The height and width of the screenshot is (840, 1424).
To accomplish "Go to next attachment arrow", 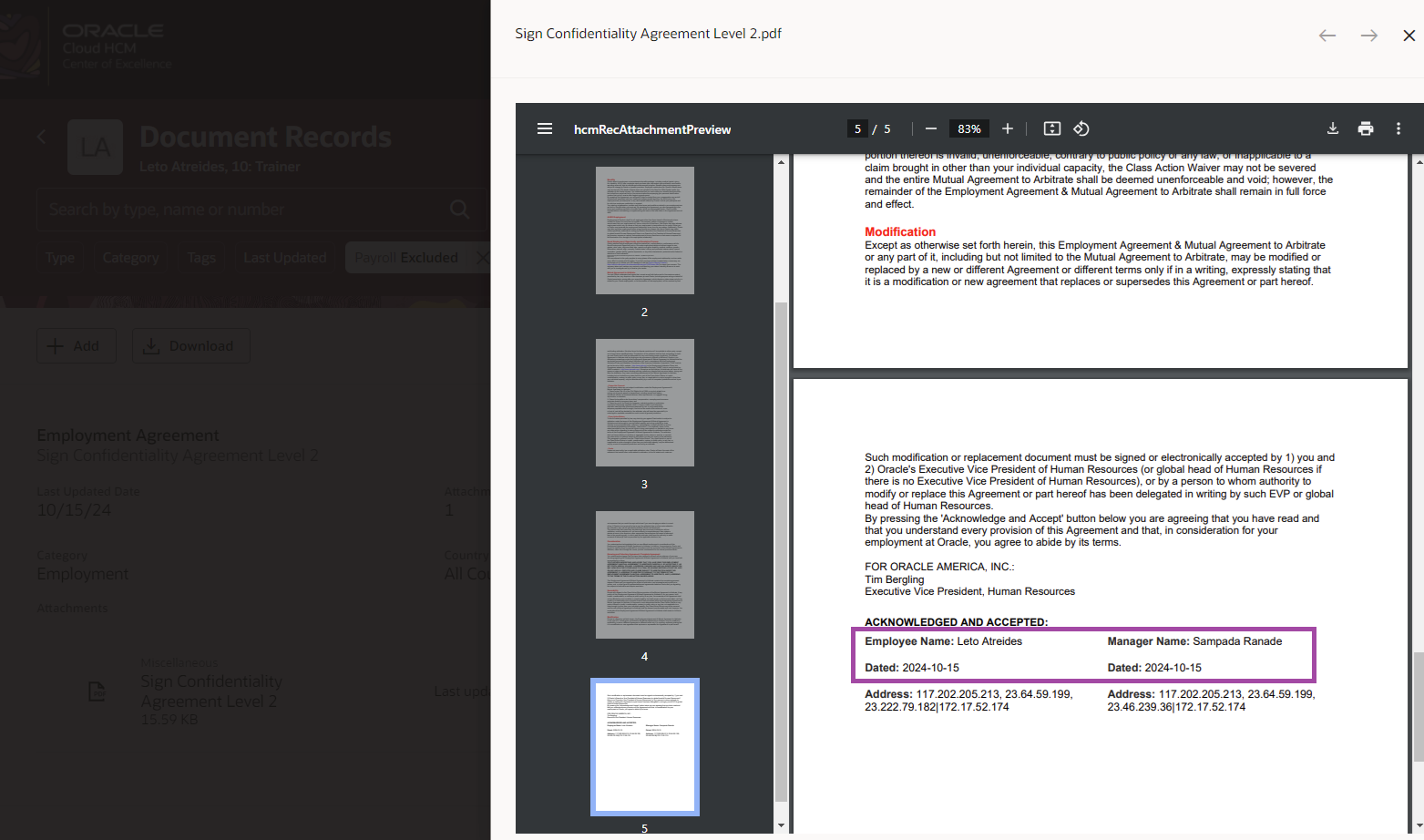I will tap(1369, 36).
